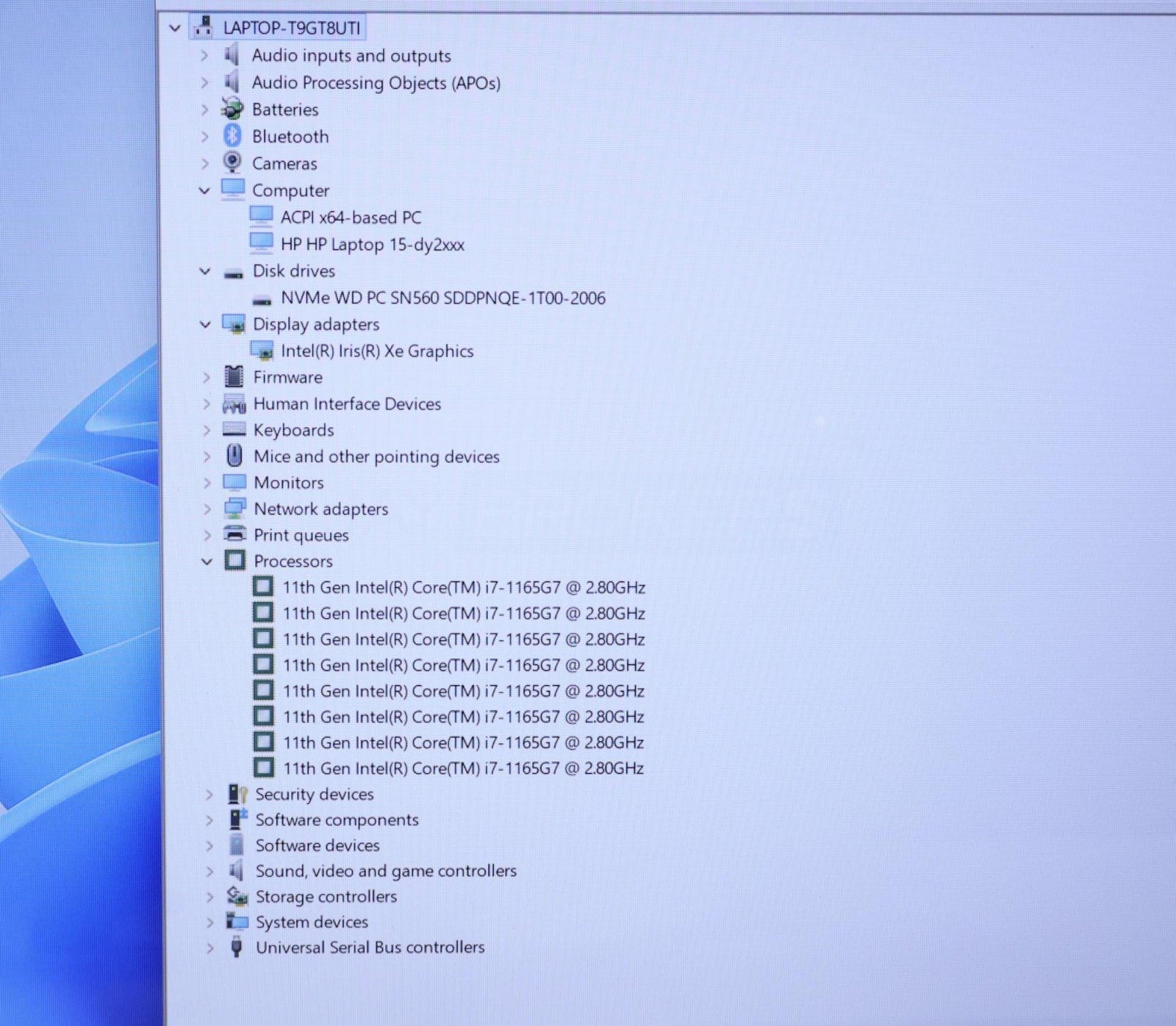Click the Universal Serial Bus controllers icon

(x=237, y=947)
